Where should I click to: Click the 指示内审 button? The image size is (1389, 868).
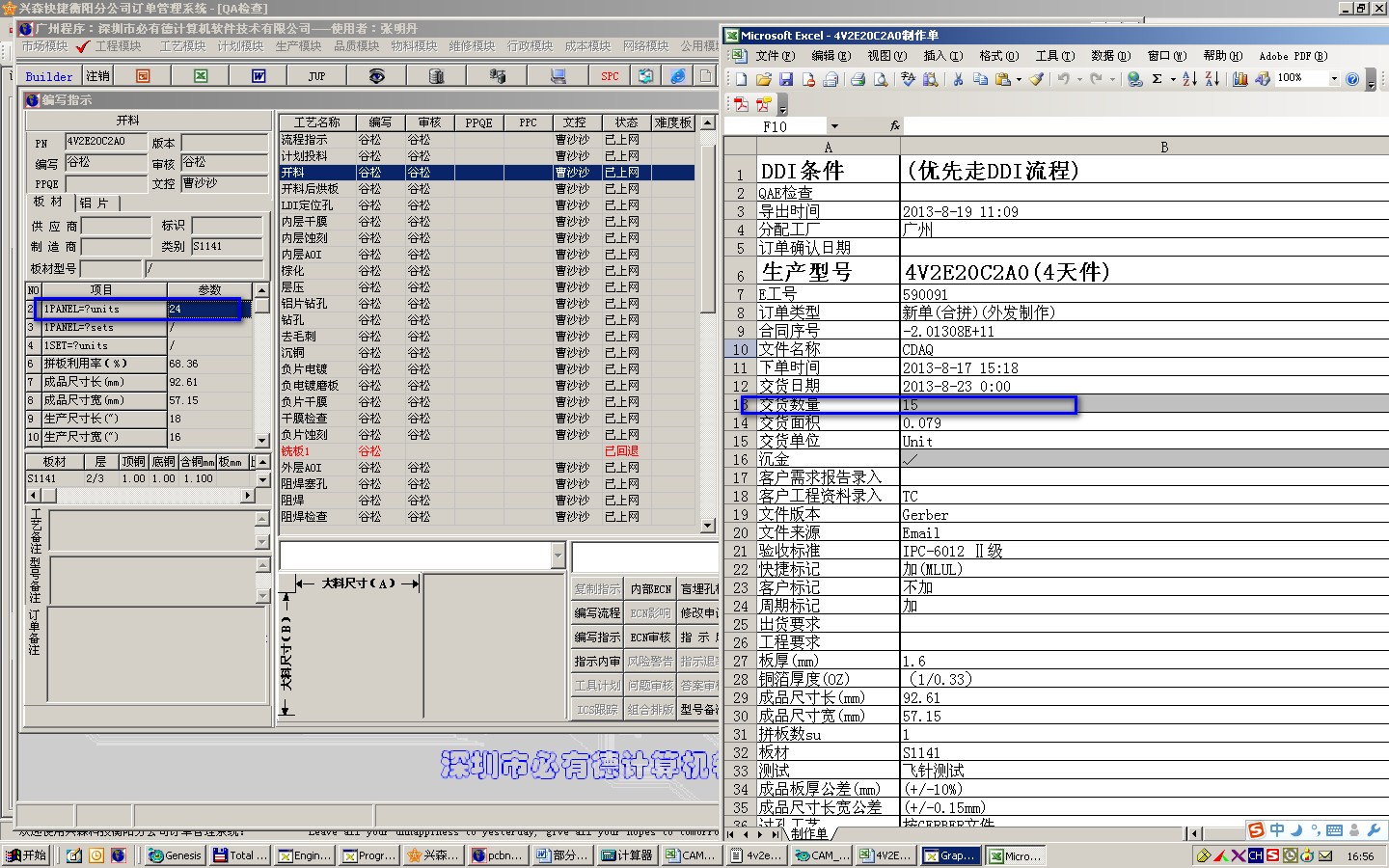click(597, 662)
